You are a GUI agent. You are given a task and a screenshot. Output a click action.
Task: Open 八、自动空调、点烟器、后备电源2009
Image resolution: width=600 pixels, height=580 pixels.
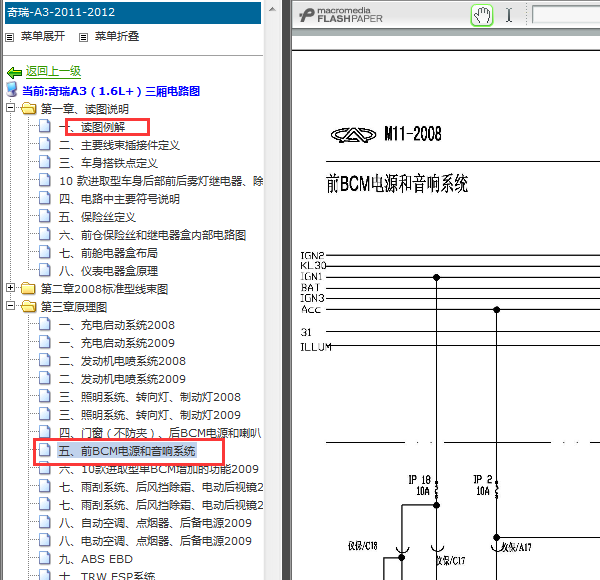pos(155,523)
